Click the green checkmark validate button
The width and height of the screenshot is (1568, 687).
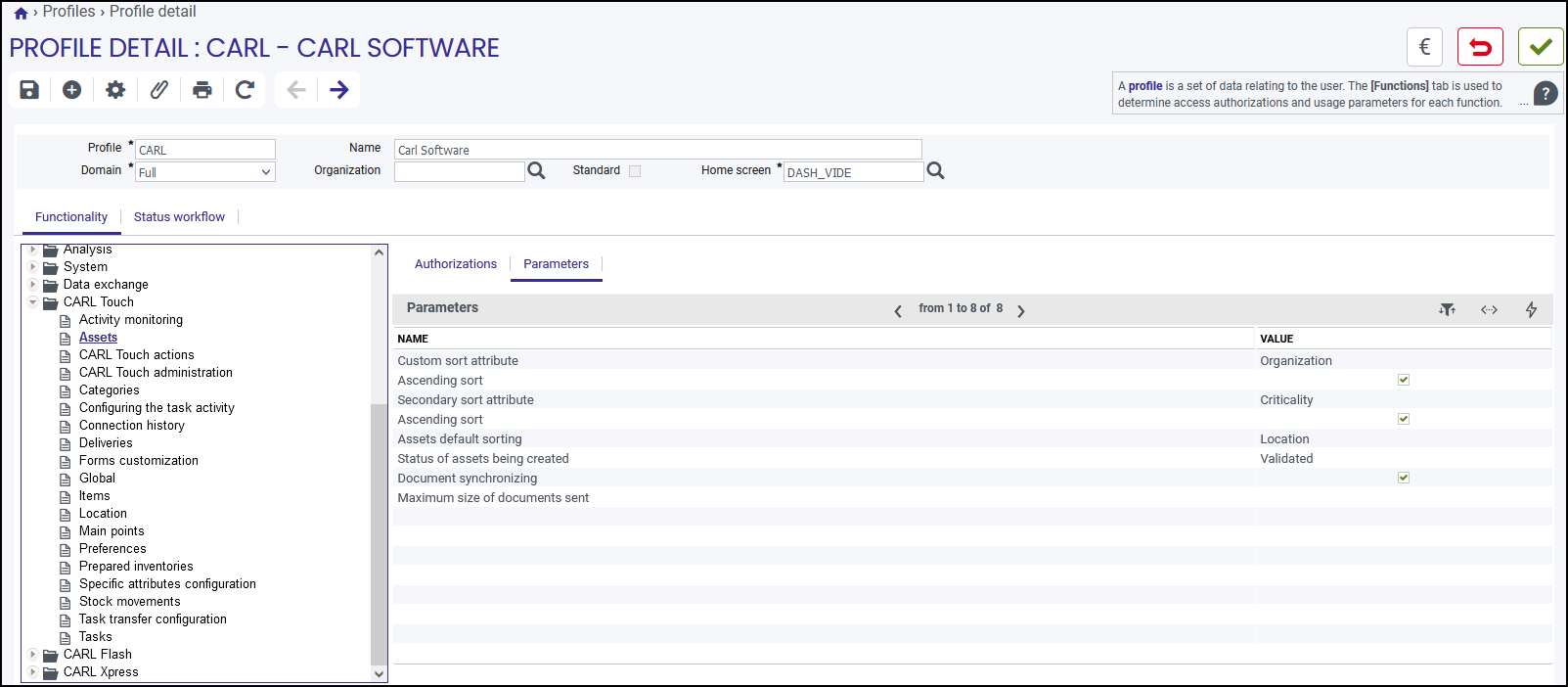[x=1541, y=47]
